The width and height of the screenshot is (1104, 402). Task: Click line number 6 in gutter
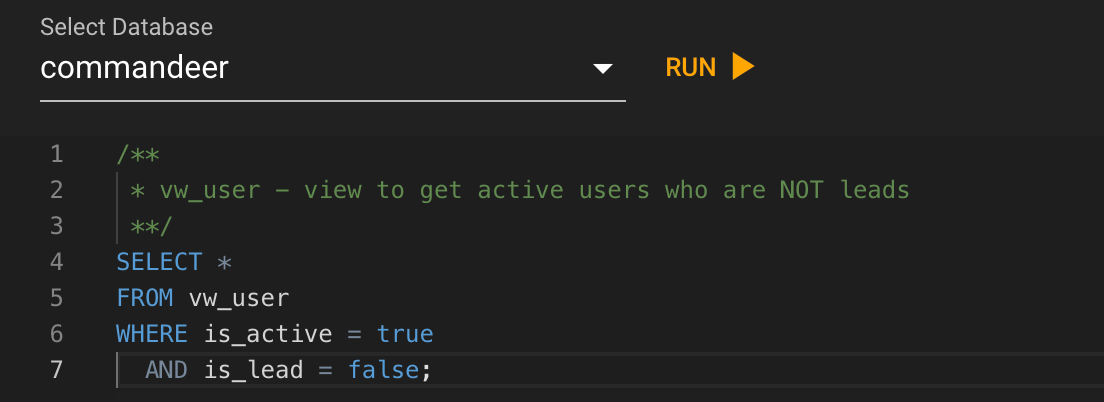[56, 334]
